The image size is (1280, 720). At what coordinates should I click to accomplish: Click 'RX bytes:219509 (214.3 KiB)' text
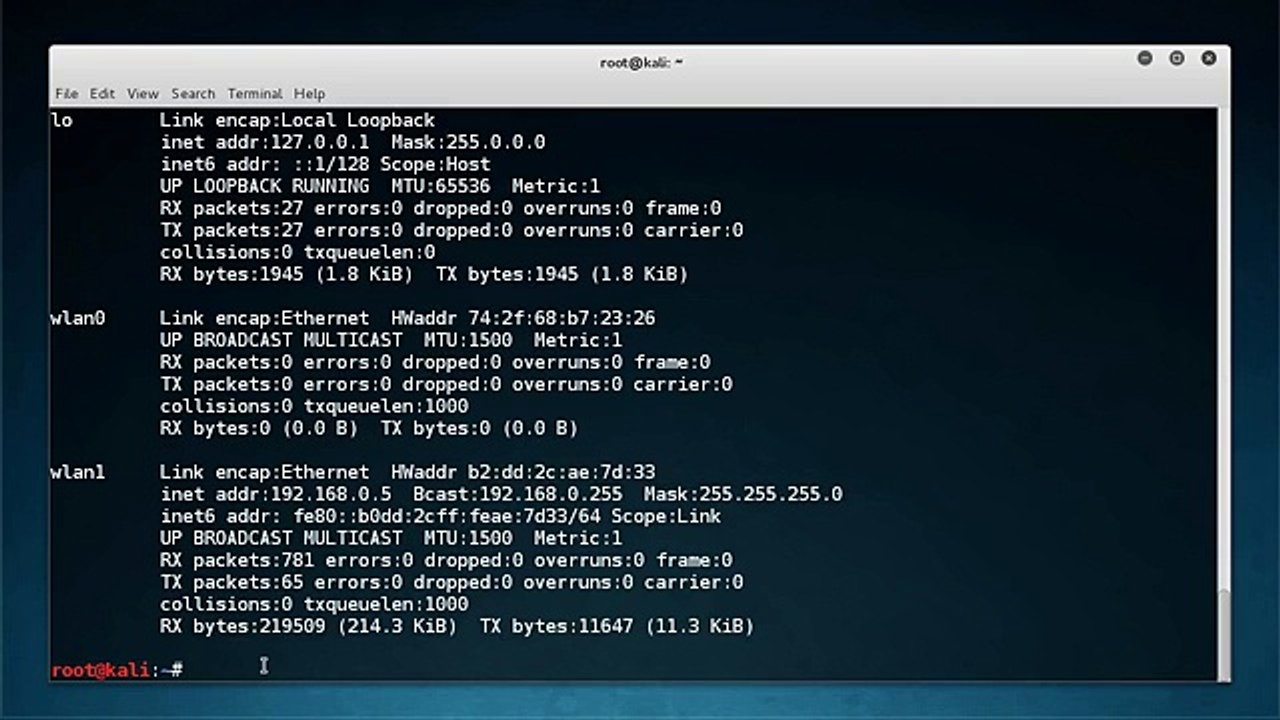click(308, 626)
